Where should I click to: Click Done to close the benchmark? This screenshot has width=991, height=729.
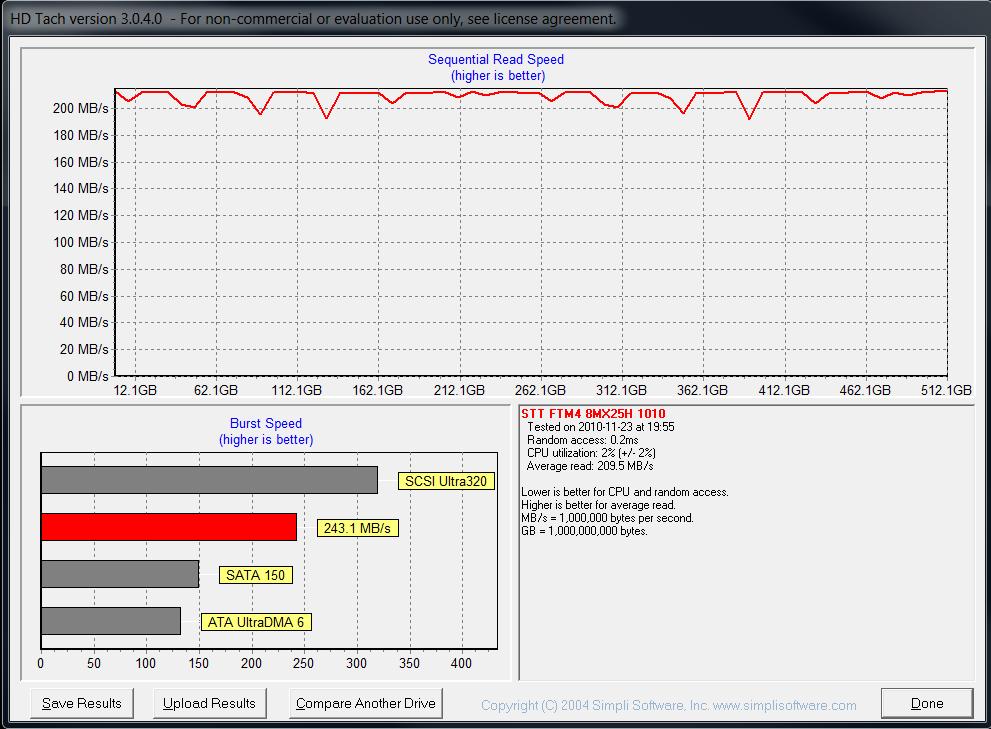point(926,703)
